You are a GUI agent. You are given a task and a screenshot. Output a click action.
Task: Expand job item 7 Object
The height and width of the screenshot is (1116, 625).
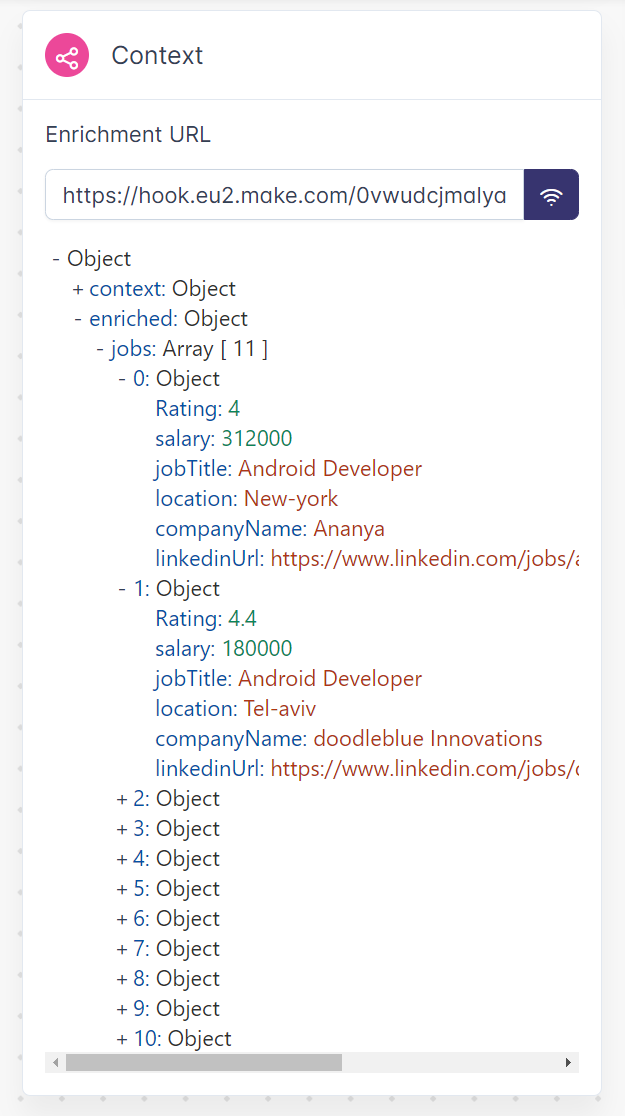click(122, 949)
